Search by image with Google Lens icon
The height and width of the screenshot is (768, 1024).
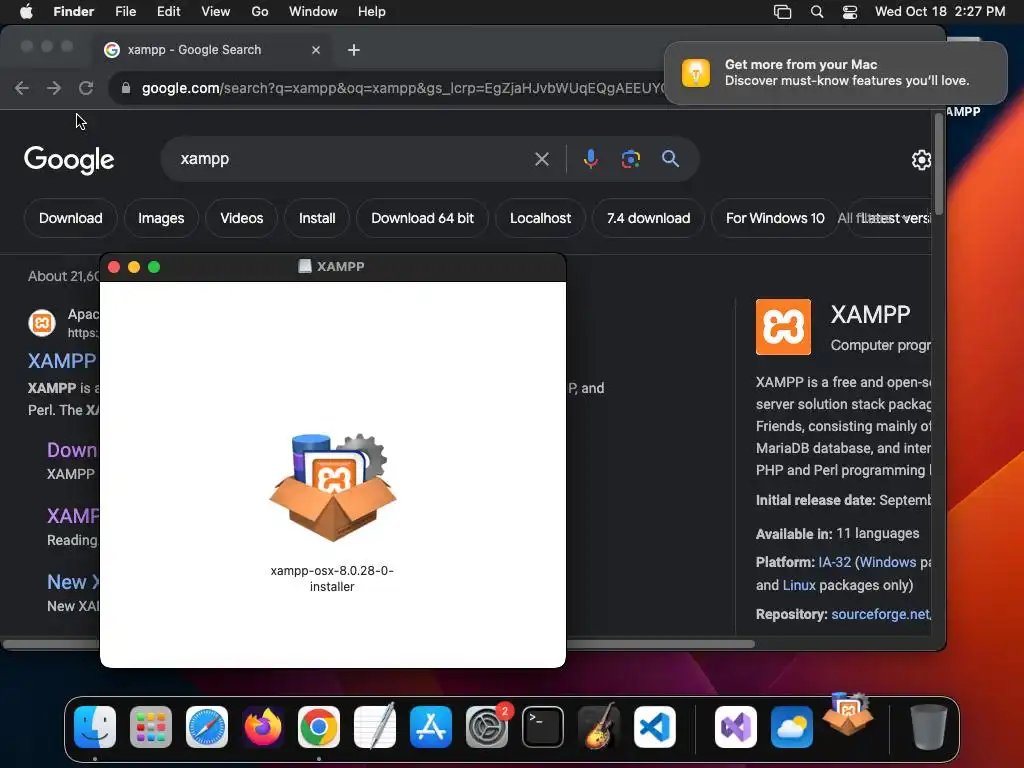630,159
